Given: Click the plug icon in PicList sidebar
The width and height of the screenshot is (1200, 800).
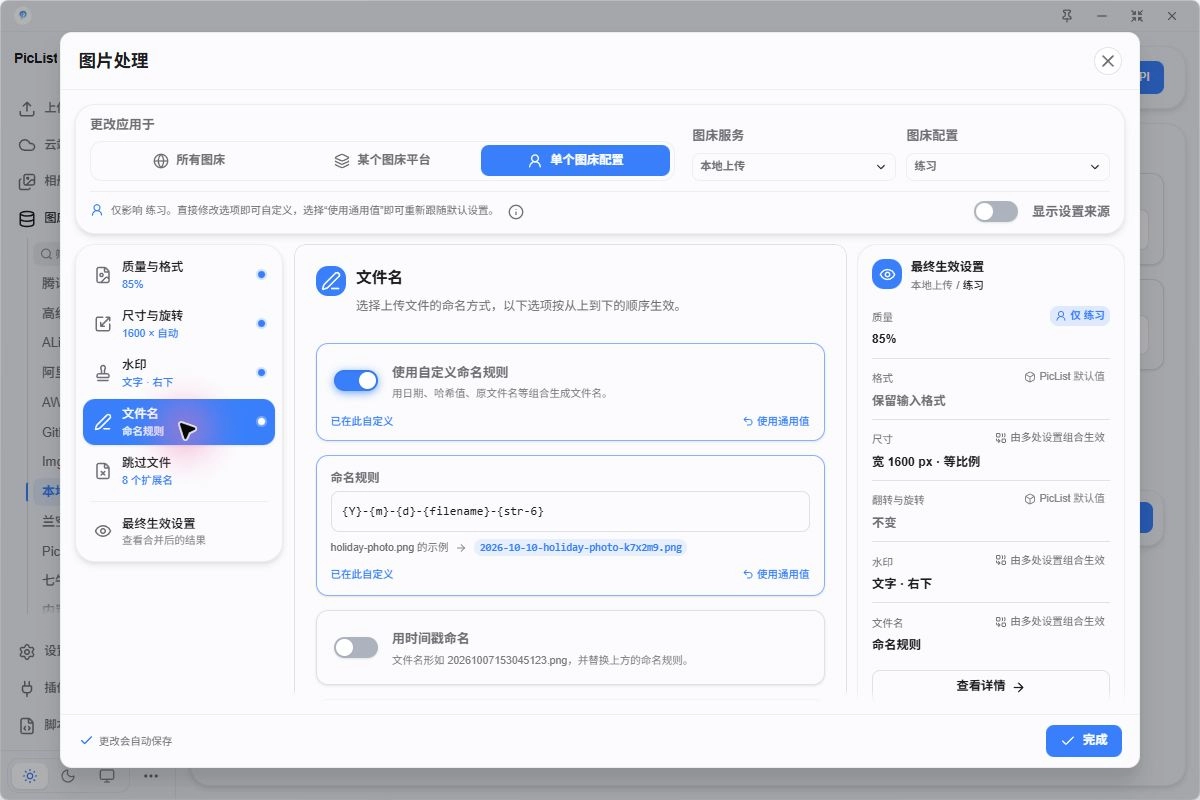Looking at the screenshot, I should coord(28,688).
